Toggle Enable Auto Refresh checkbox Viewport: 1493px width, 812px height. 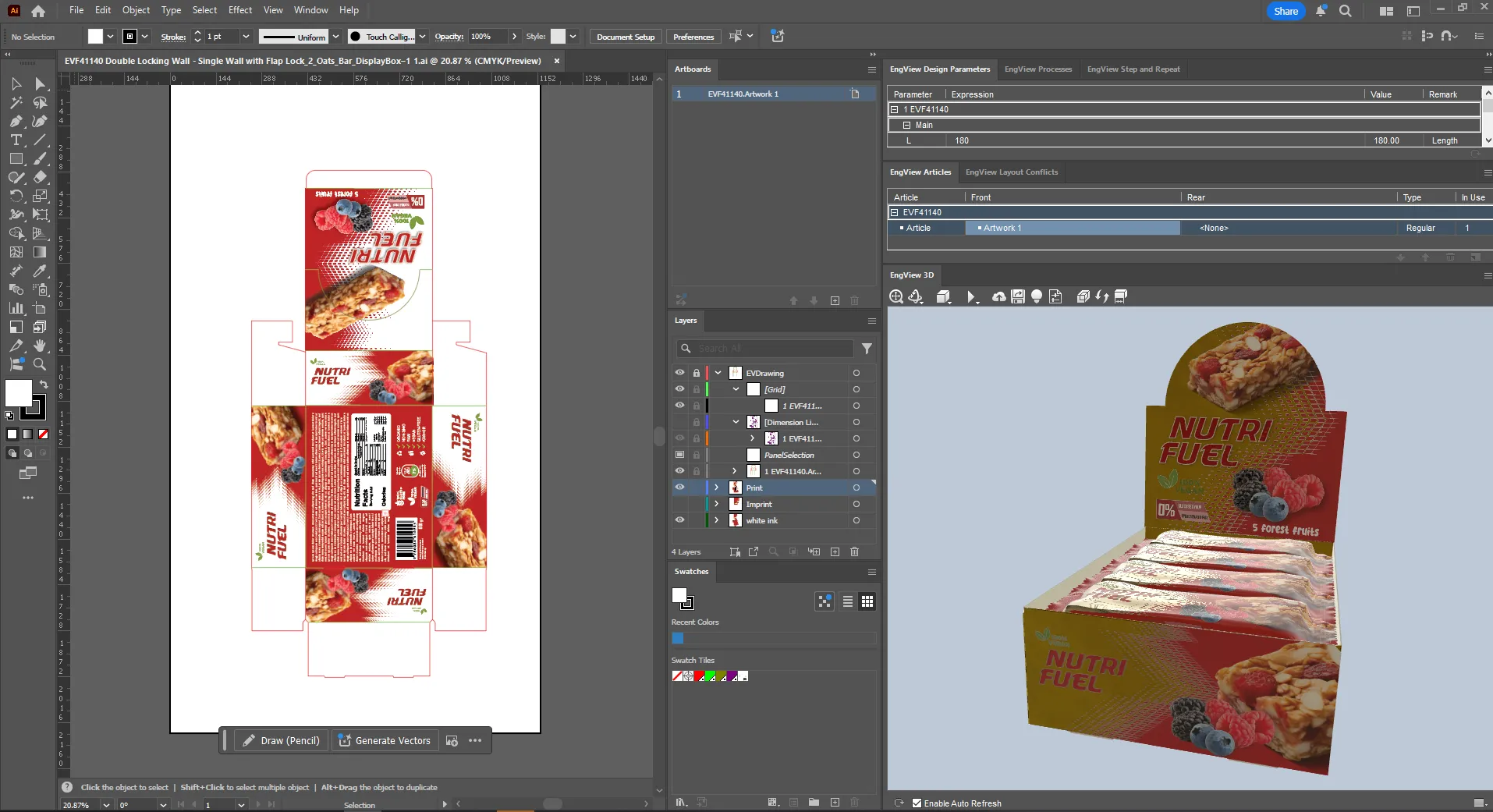(x=917, y=803)
